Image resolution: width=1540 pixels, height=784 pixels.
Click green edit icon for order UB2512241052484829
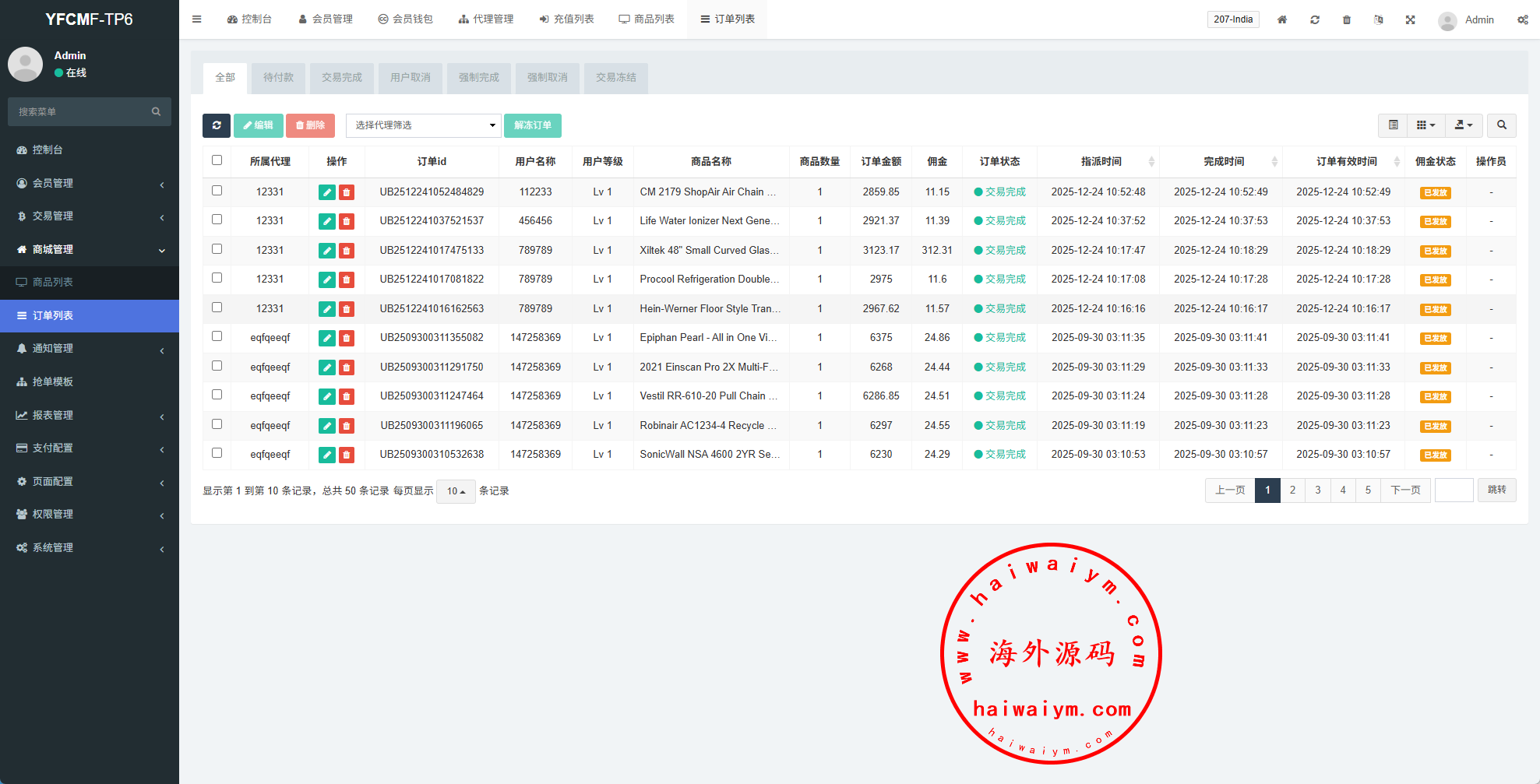[x=327, y=192]
